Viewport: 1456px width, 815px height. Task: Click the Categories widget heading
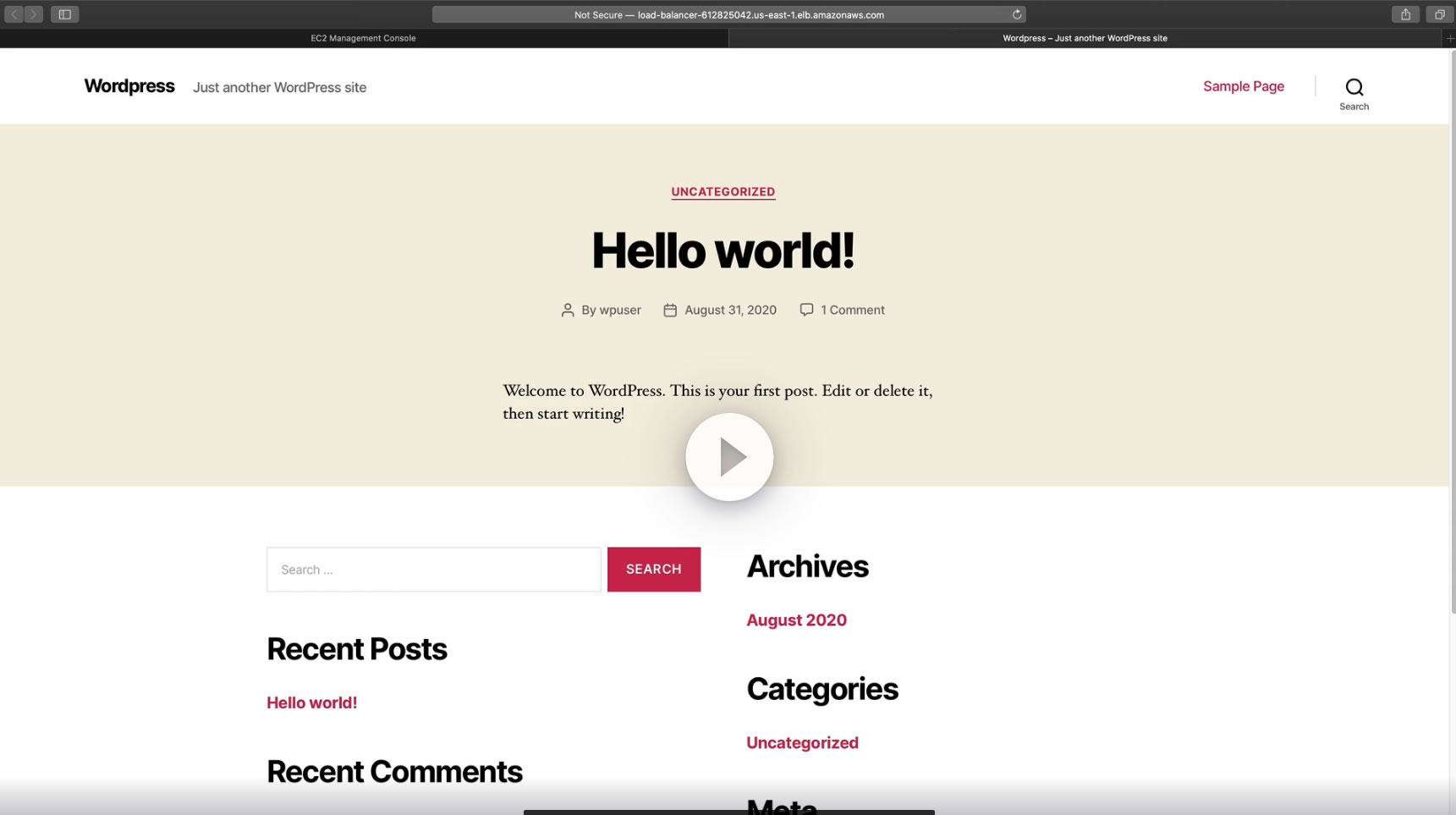822,689
